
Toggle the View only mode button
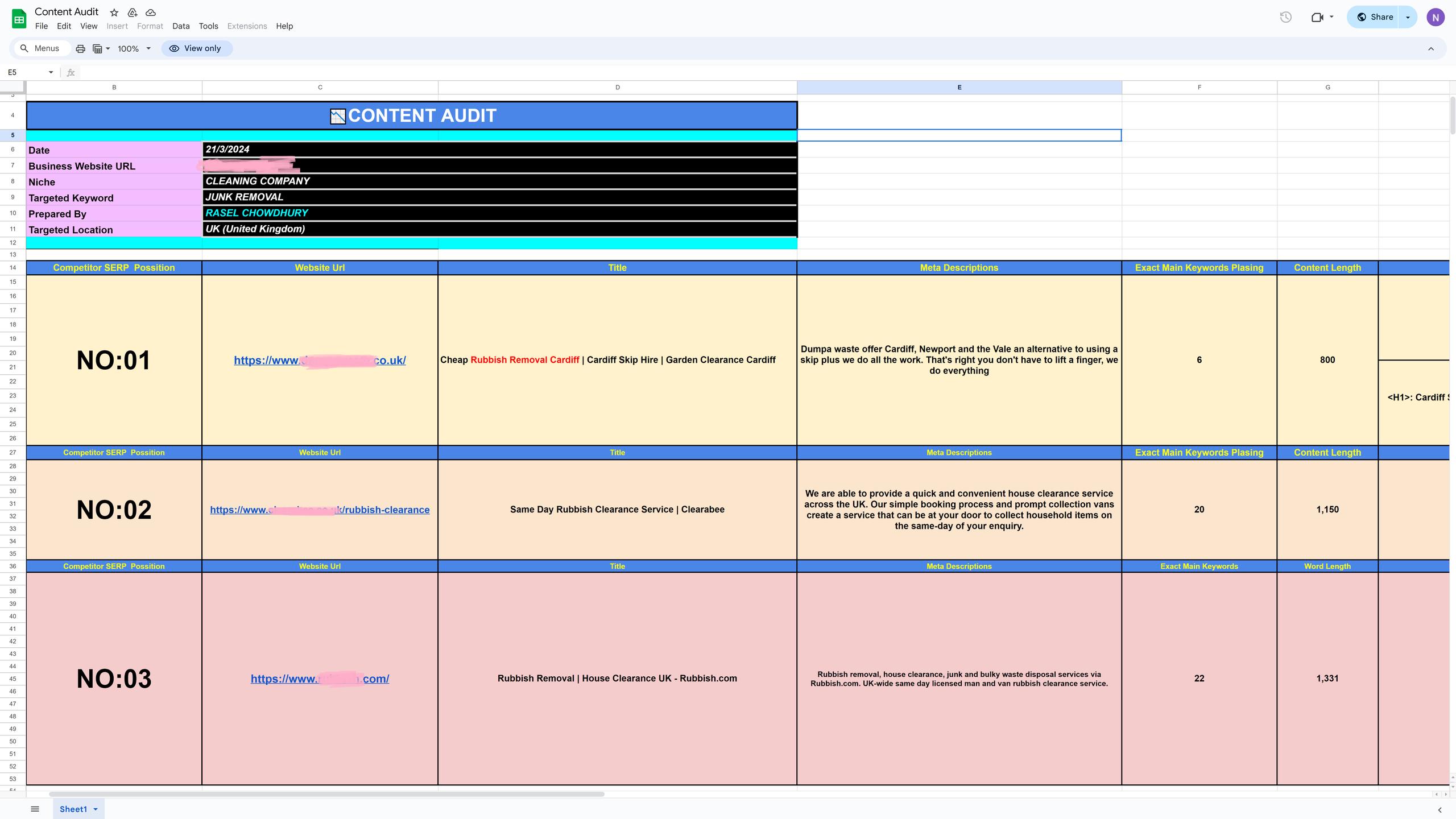[197, 49]
